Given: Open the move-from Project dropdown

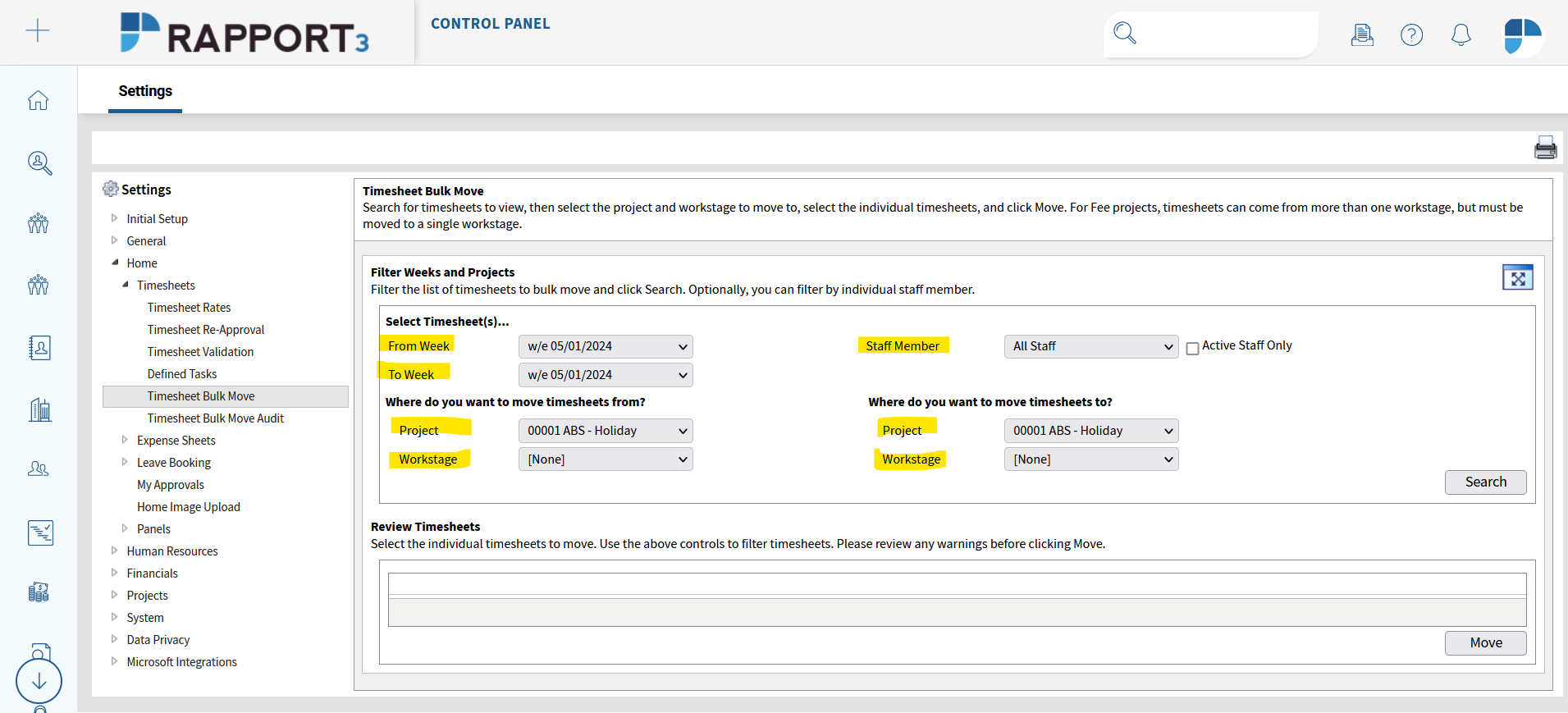Looking at the screenshot, I should (606, 431).
